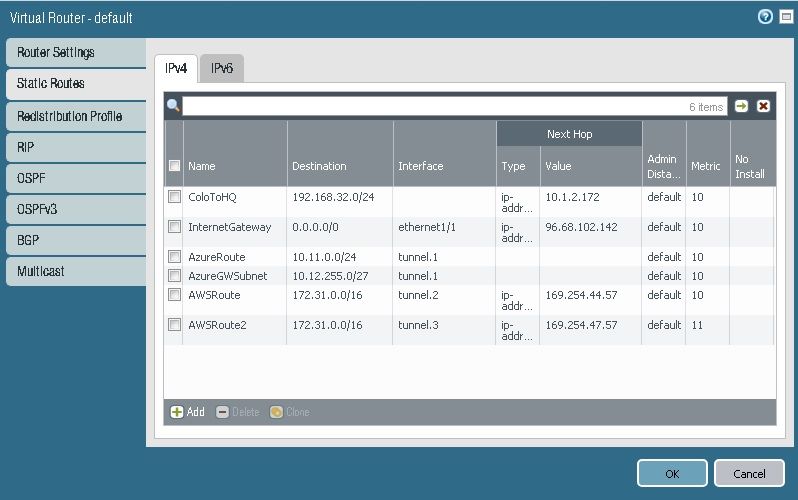Click the Delete minus icon
Screen dimensions: 798x500
point(222,412)
